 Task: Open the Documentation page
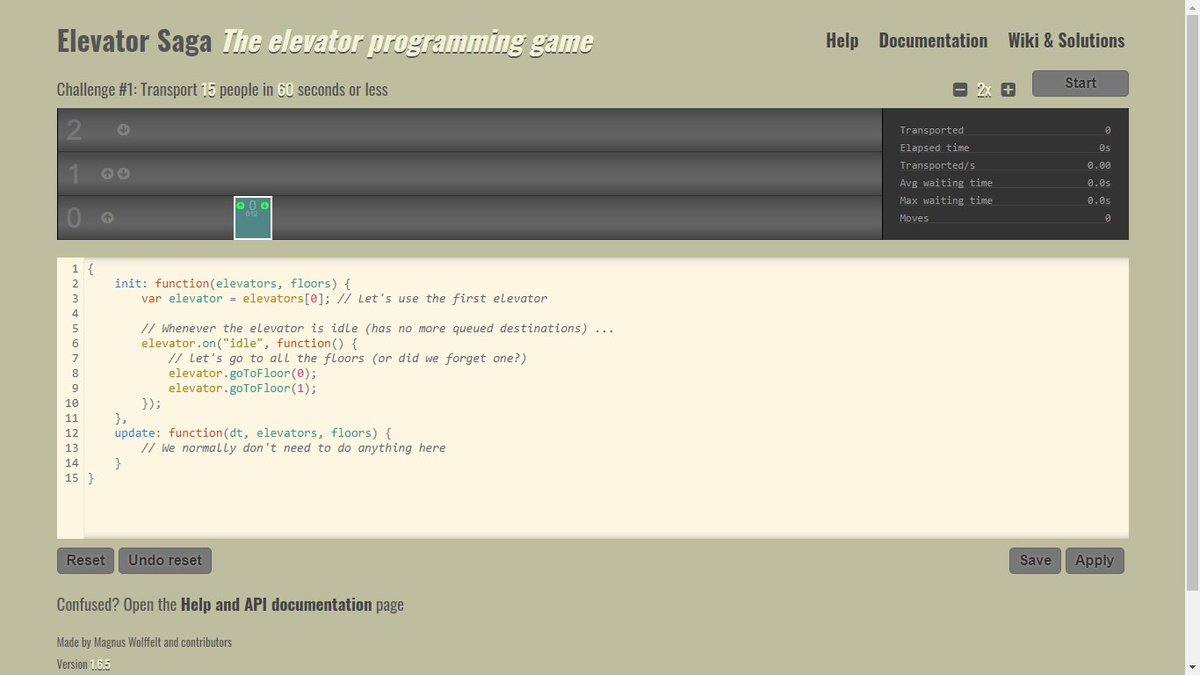933,41
